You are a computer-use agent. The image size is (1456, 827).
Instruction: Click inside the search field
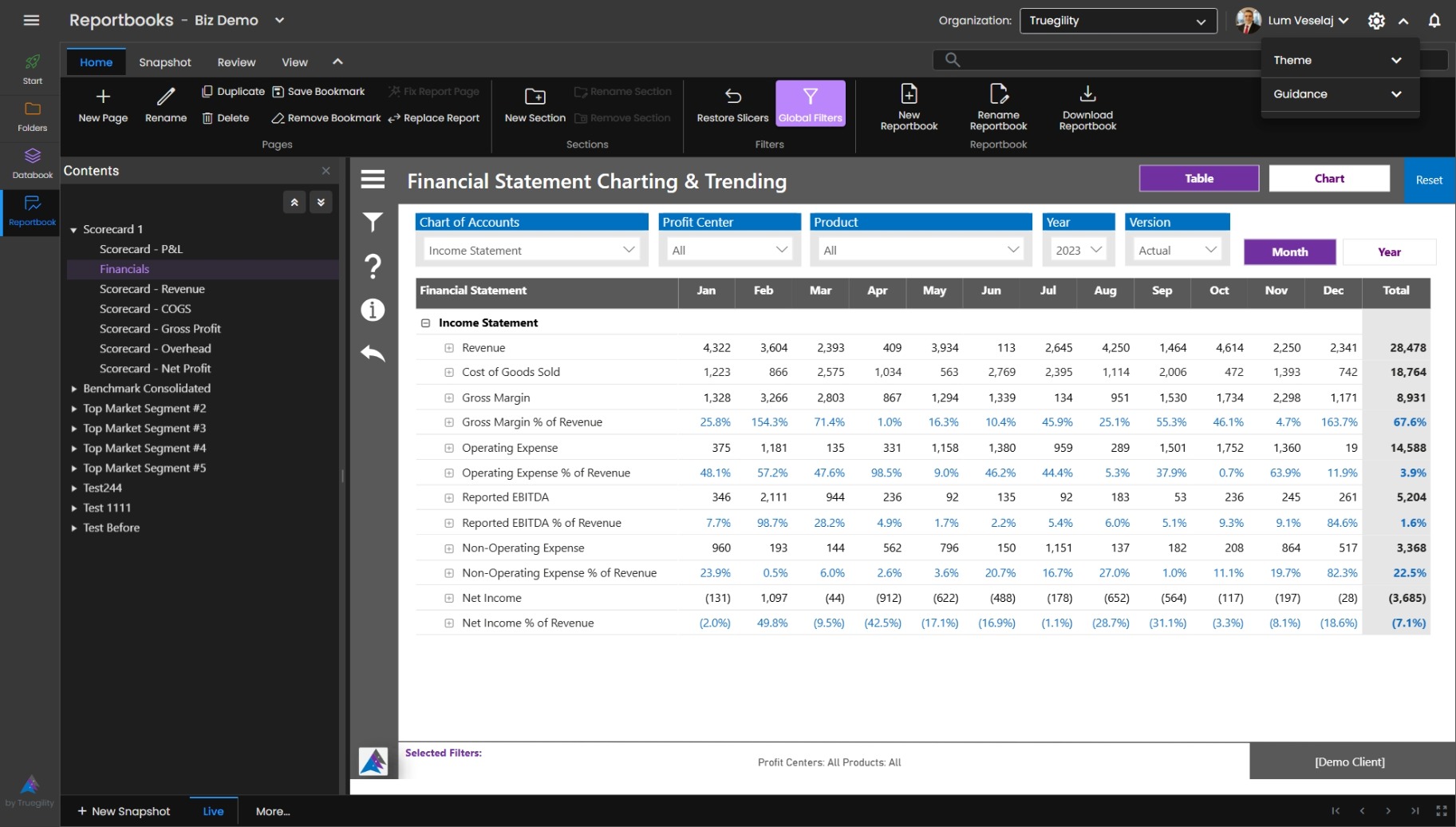1117,59
